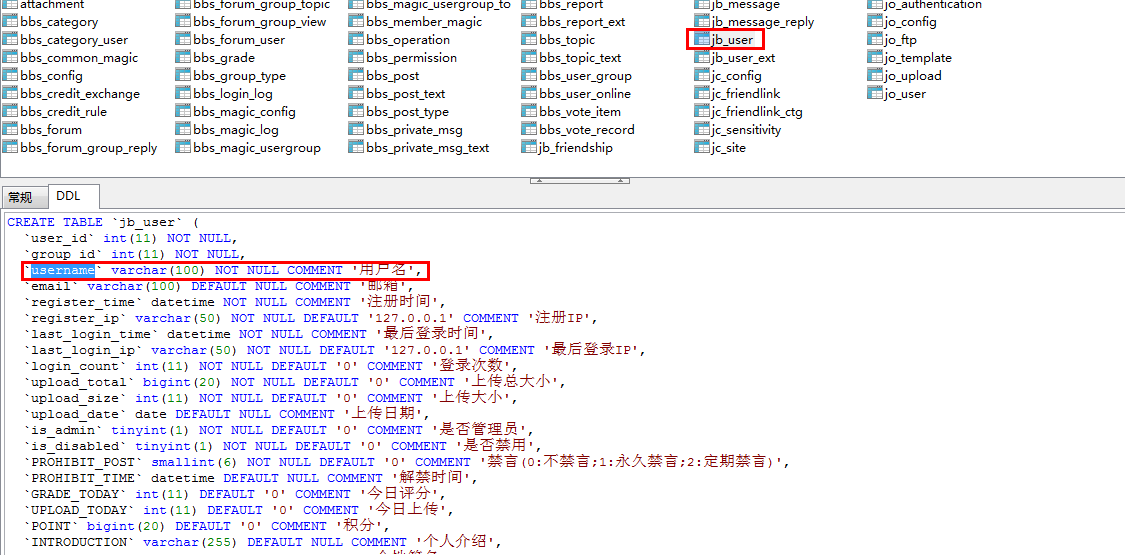Image resolution: width=1125 pixels, height=555 pixels.
Task: Click the table icon beside bbs_operation
Action: pos(356,40)
